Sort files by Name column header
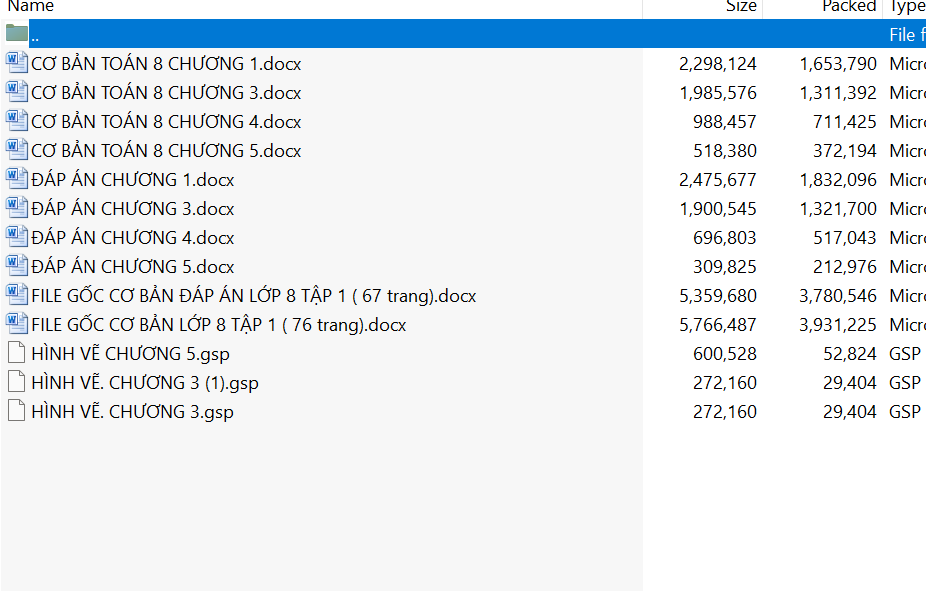The height and width of the screenshot is (591, 926). (x=30, y=7)
